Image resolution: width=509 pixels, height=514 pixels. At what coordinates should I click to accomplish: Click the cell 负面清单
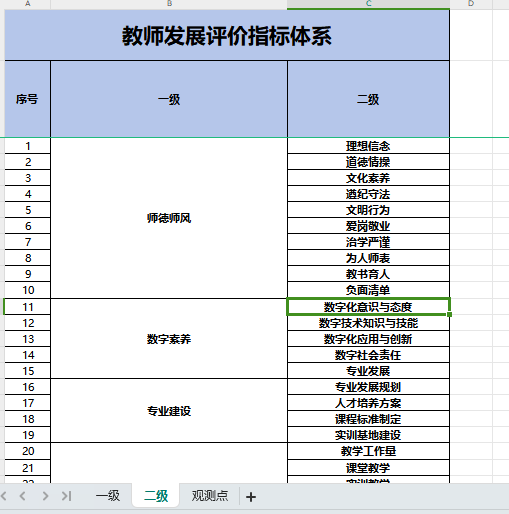pos(368,290)
